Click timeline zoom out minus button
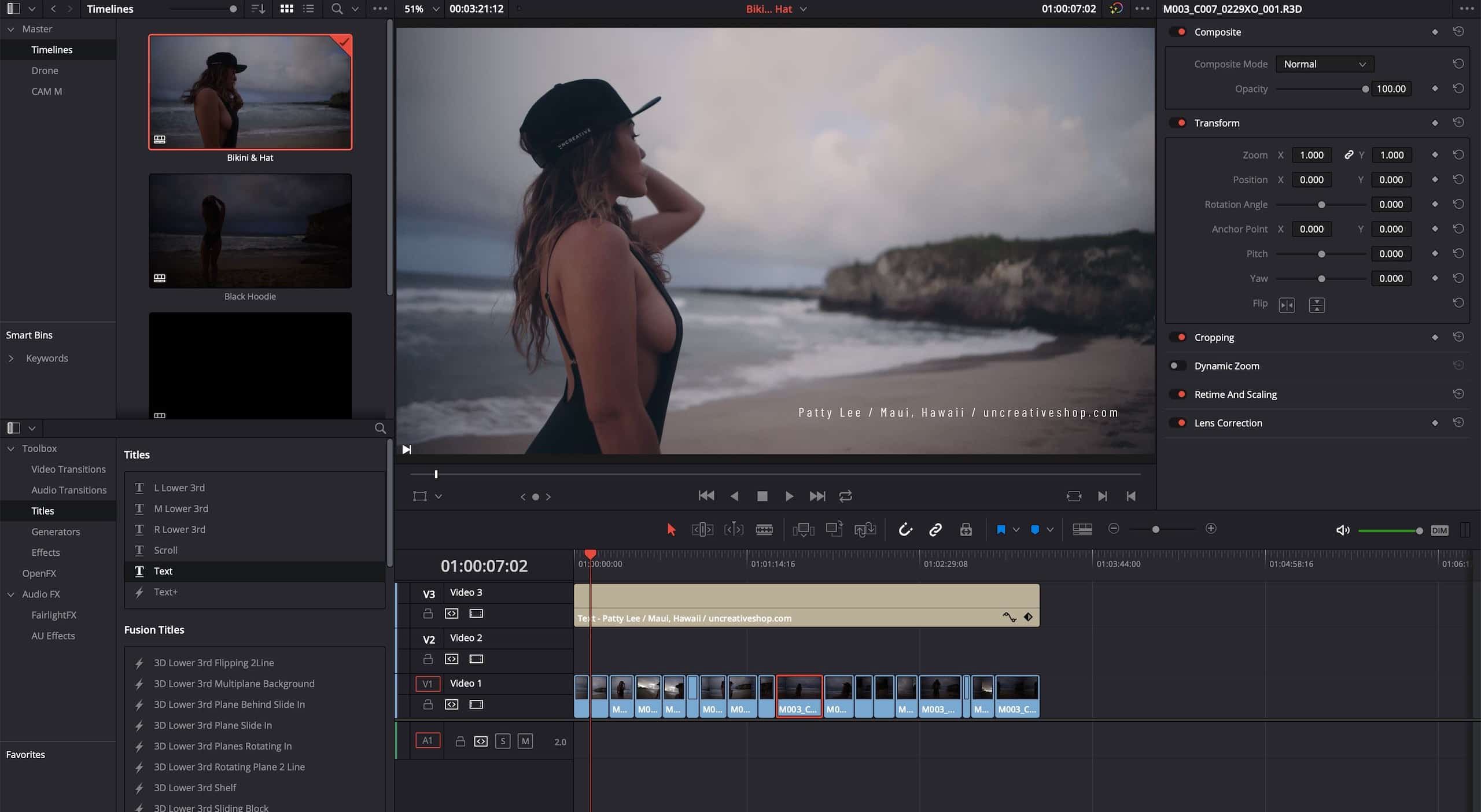The height and width of the screenshot is (812, 1481). coord(1114,529)
